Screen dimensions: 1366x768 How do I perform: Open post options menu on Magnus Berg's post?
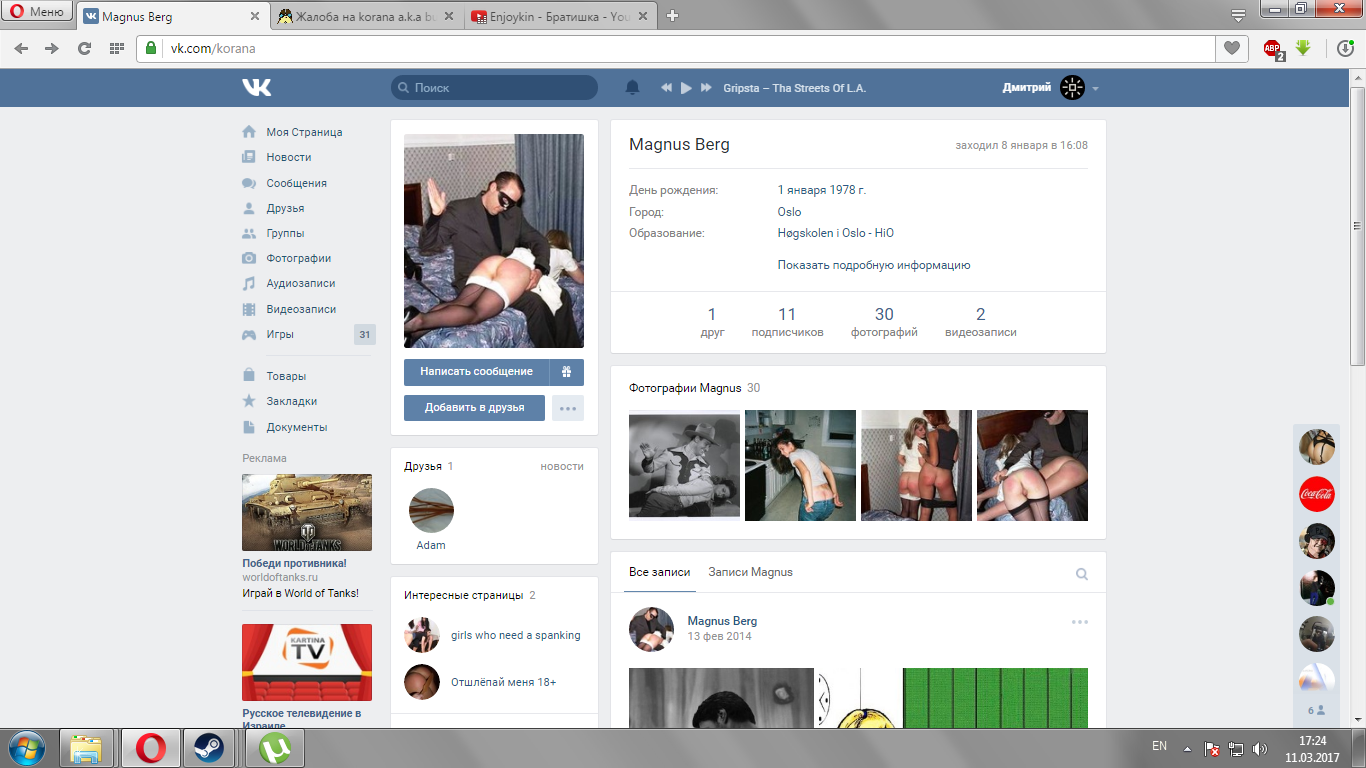point(1080,622)
